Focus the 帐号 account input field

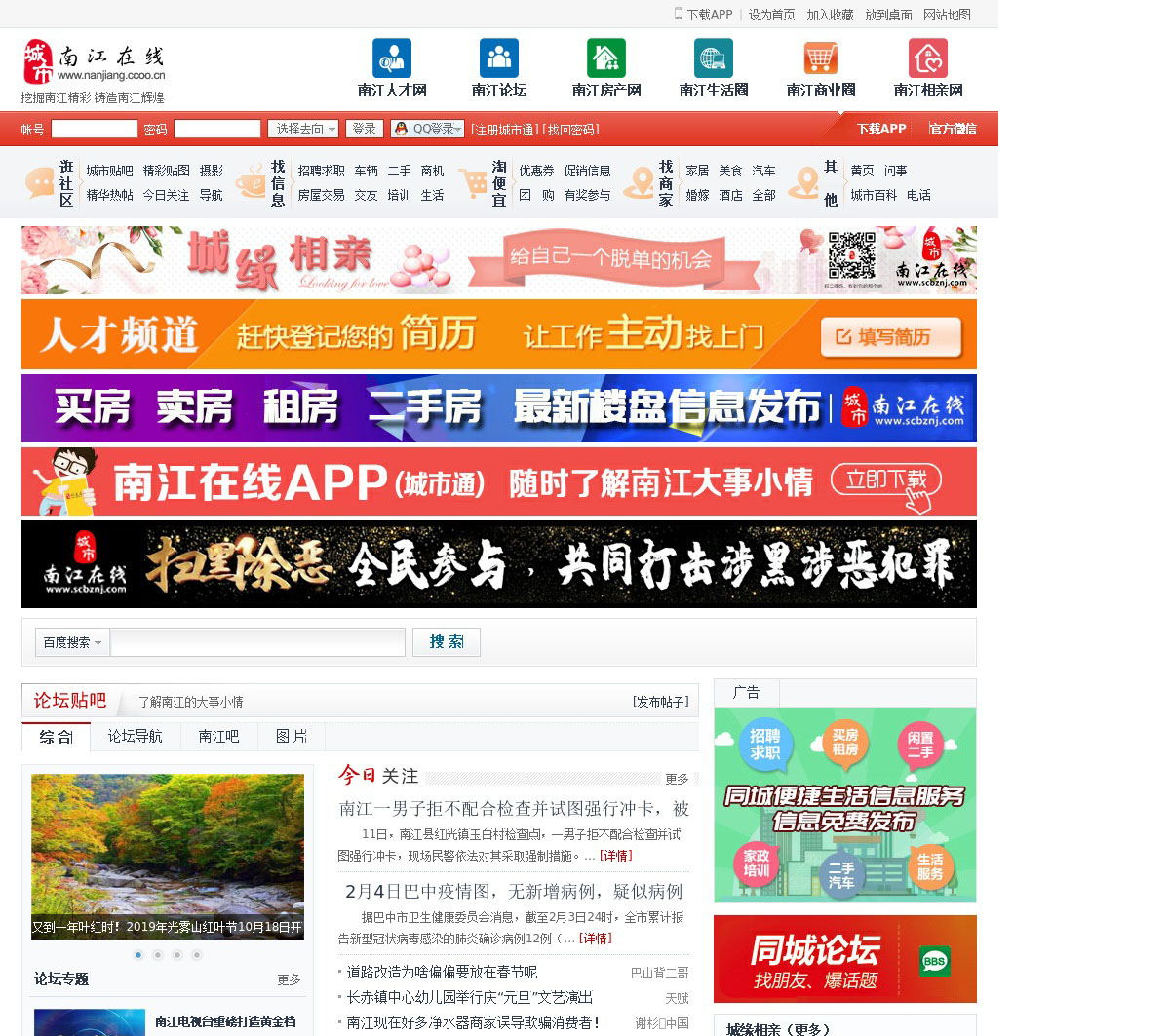(x=95, y=129)
